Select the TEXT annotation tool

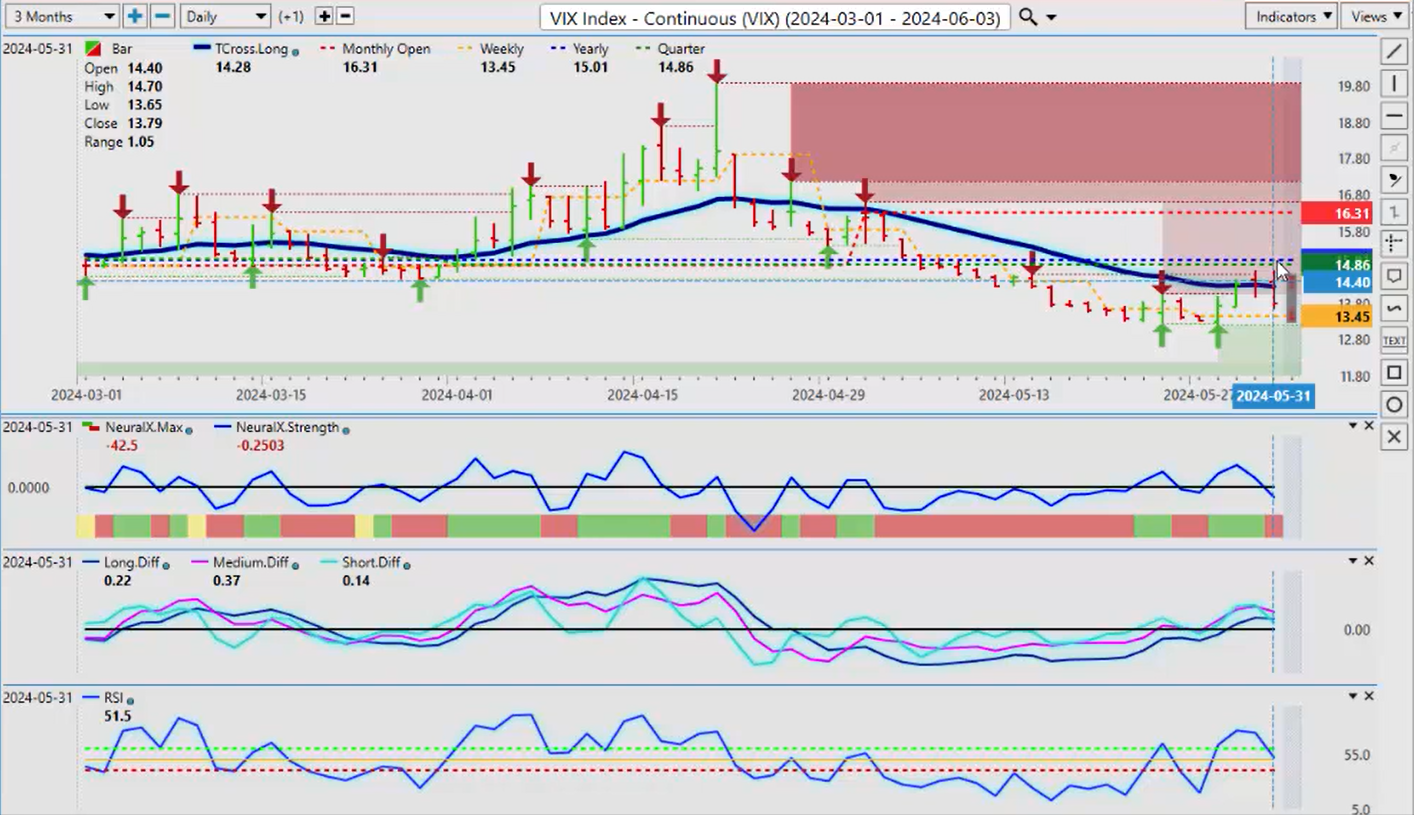point(1394,341)
